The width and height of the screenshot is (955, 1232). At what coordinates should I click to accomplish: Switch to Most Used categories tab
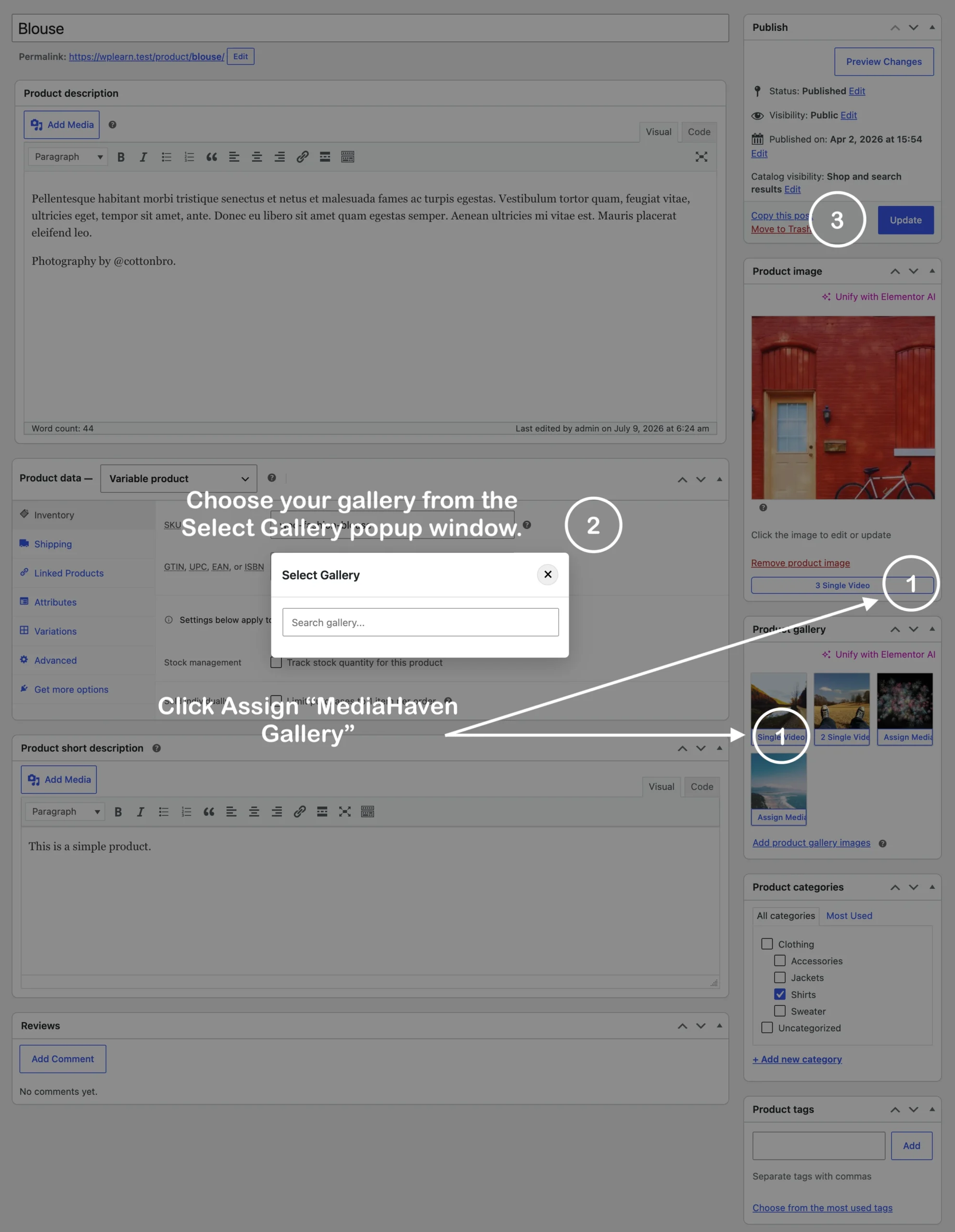click(x=849, y=915)
